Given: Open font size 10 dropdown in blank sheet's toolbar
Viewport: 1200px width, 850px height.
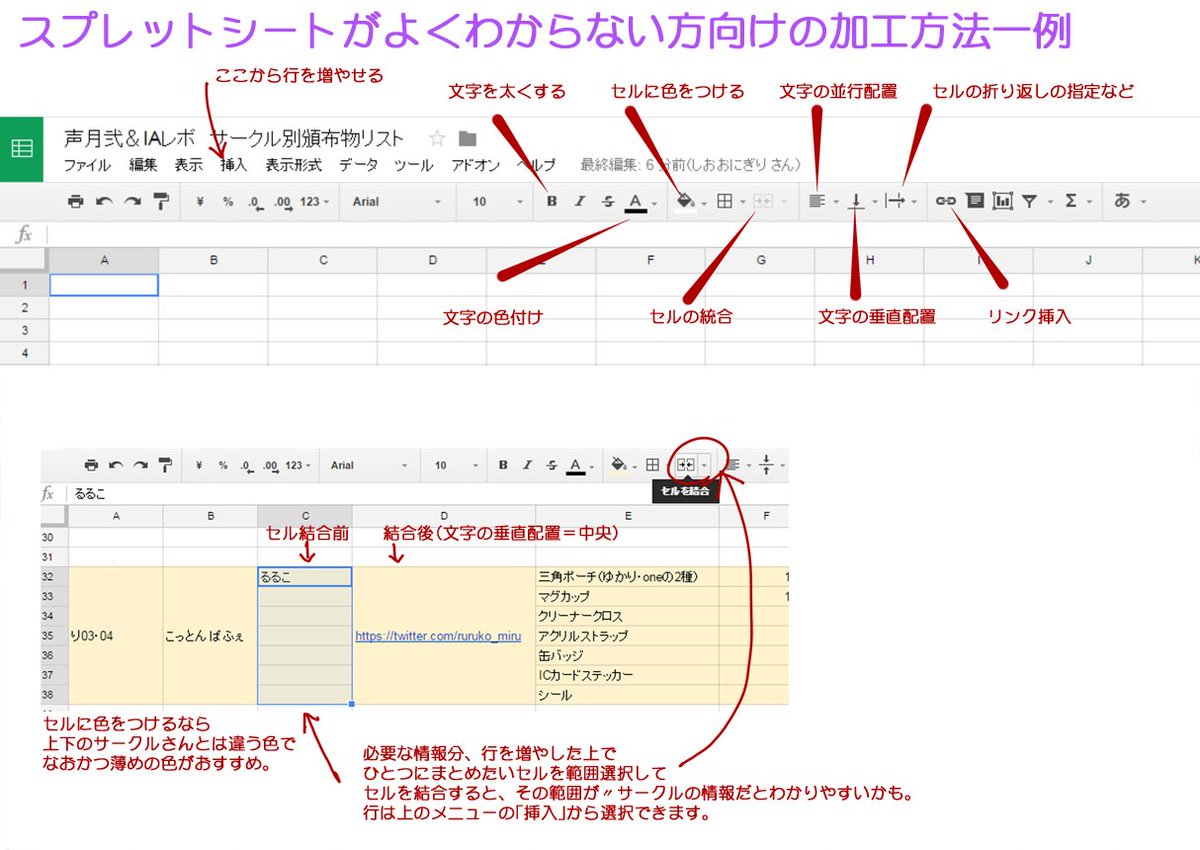Looking at the screenshot, I should tap(497, 201).
